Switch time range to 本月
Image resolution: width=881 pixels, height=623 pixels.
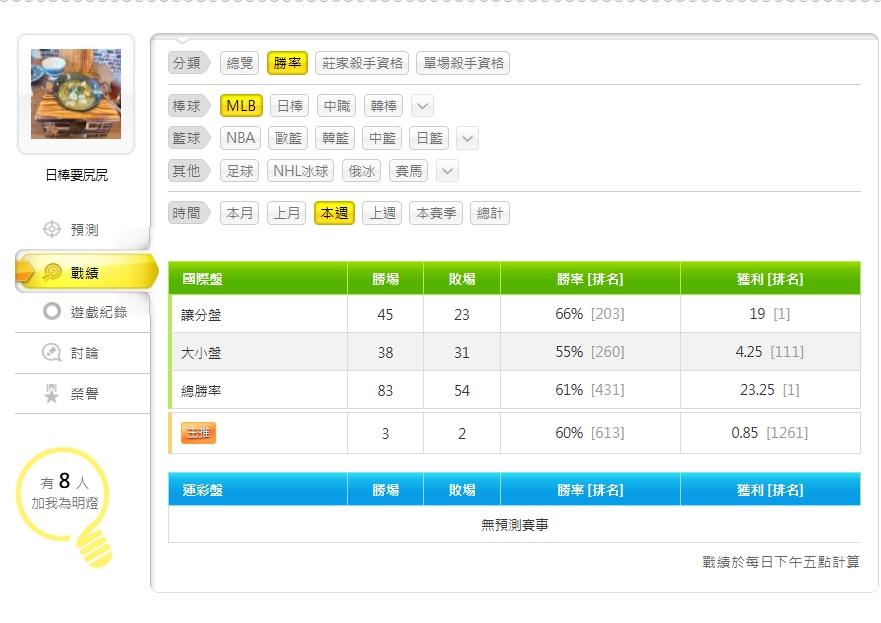(x=240, y=213)
